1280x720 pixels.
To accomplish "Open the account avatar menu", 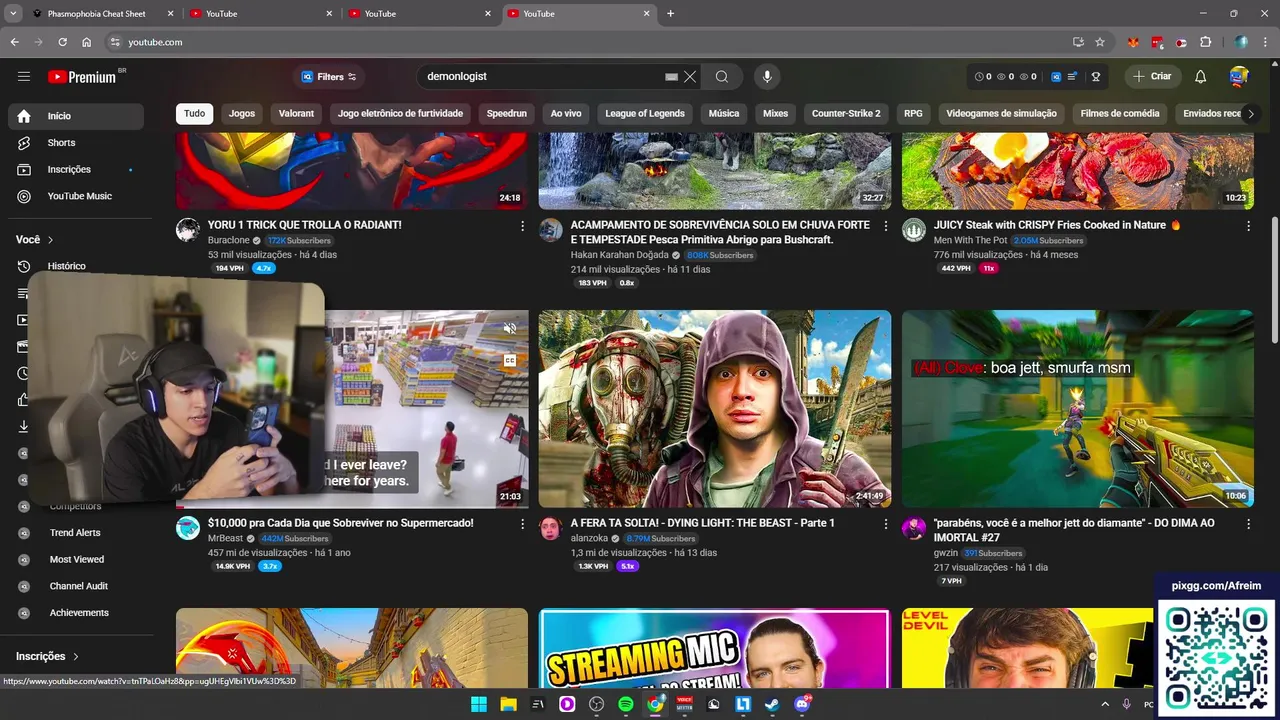I will [1239, 76].
